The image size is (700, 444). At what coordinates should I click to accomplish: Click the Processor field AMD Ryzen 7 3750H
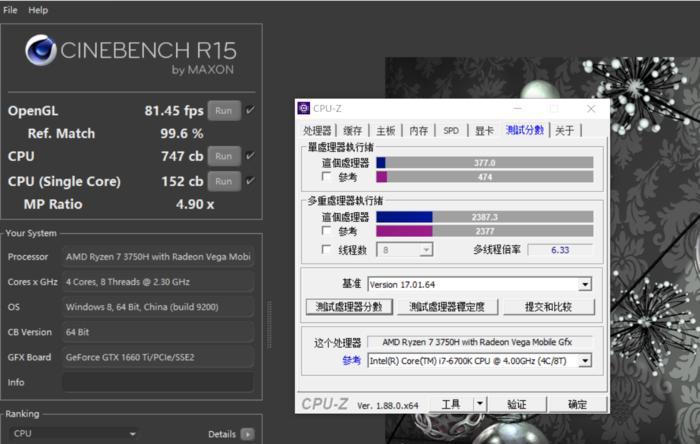coord(158,257)
